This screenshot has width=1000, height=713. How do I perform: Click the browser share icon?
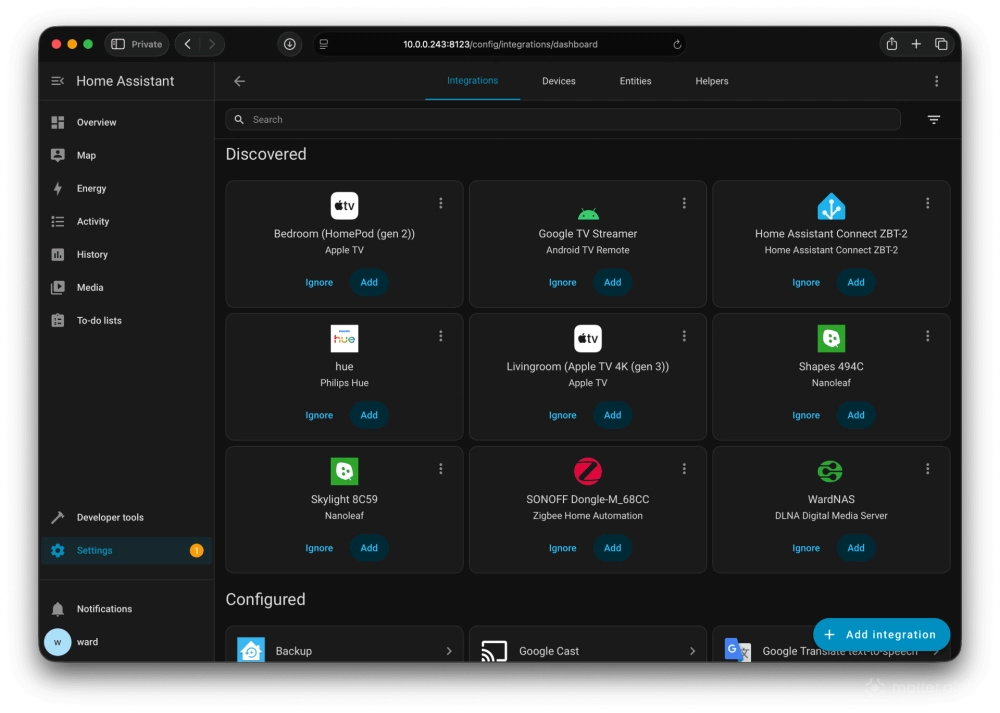(x=891, y=44)
